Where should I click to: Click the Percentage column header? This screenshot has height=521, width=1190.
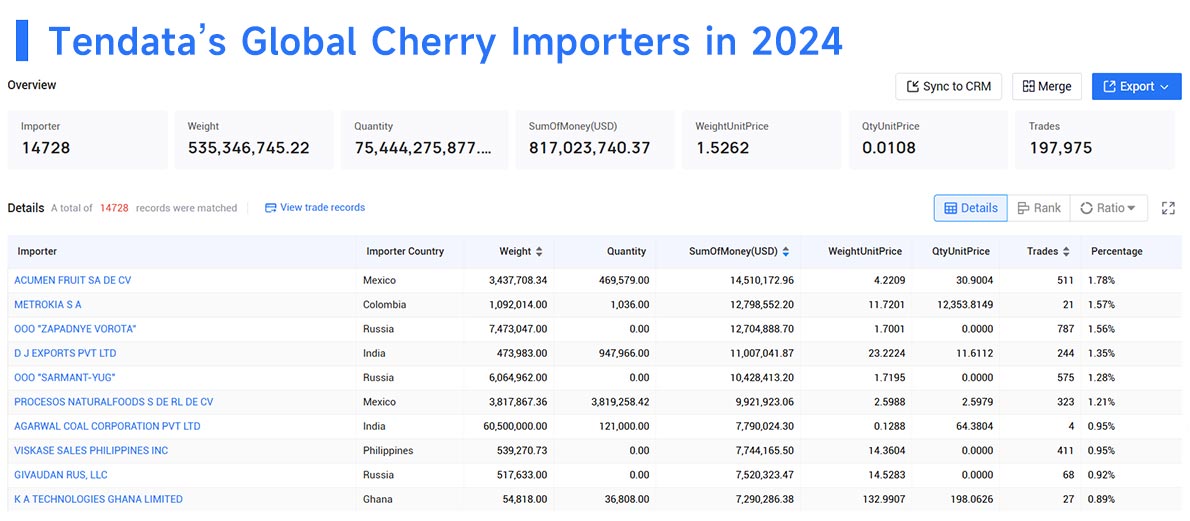pos(1116,251)
